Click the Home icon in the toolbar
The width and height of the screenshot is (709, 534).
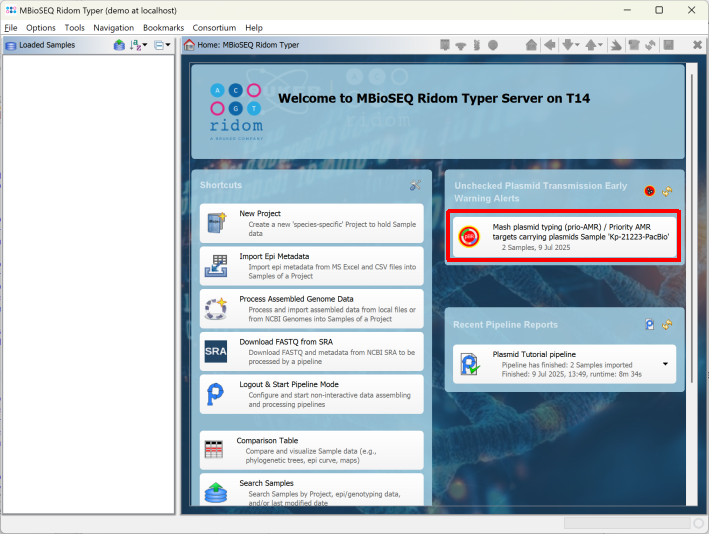coord(531,45)
